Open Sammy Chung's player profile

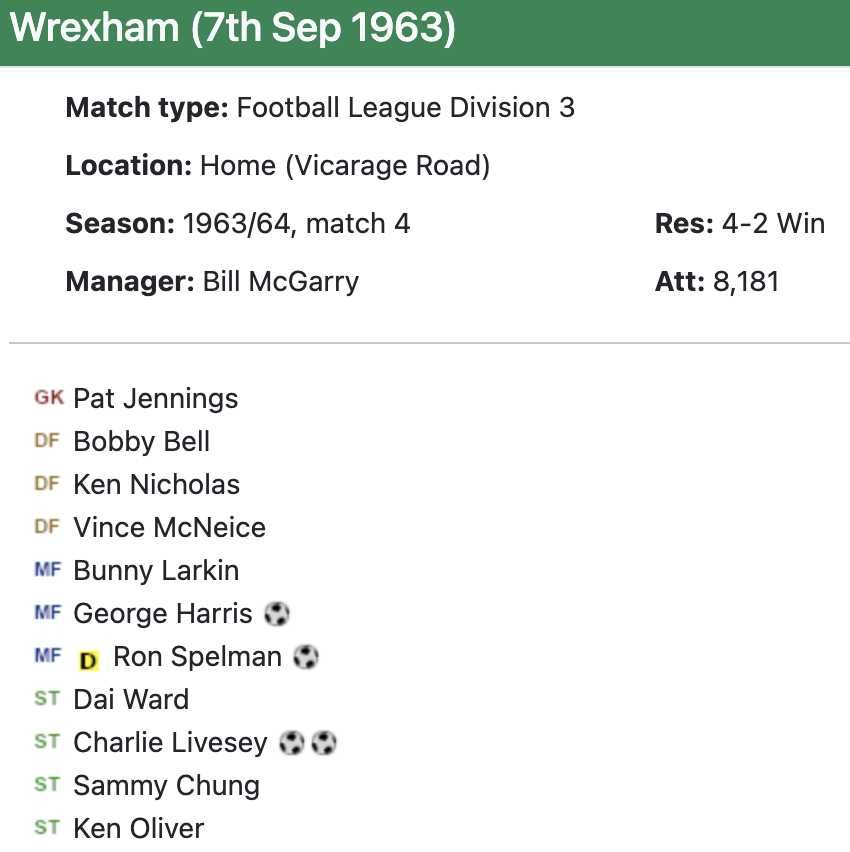[x=166, y=786]
